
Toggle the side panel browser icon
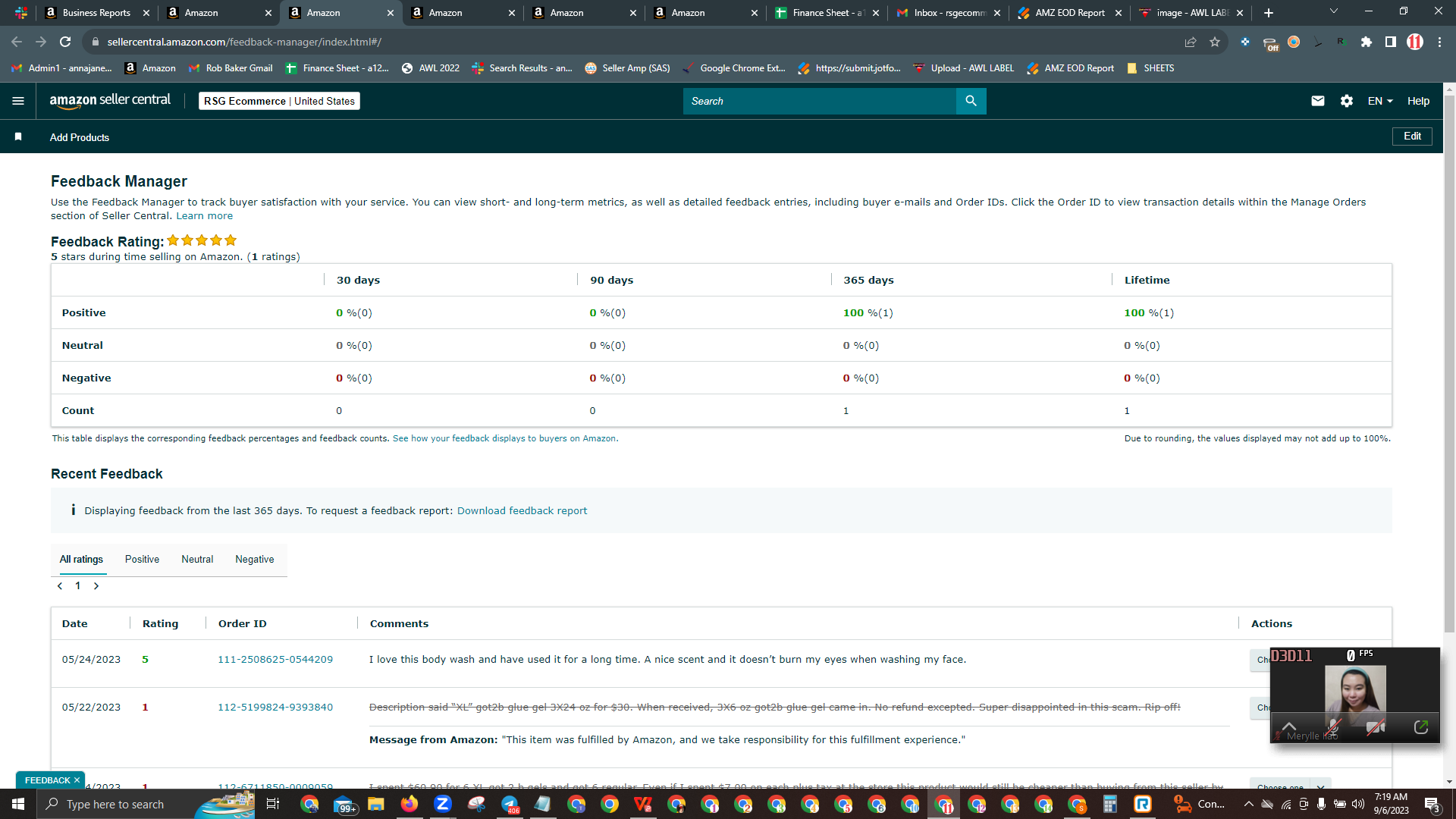click(1391, 42)
